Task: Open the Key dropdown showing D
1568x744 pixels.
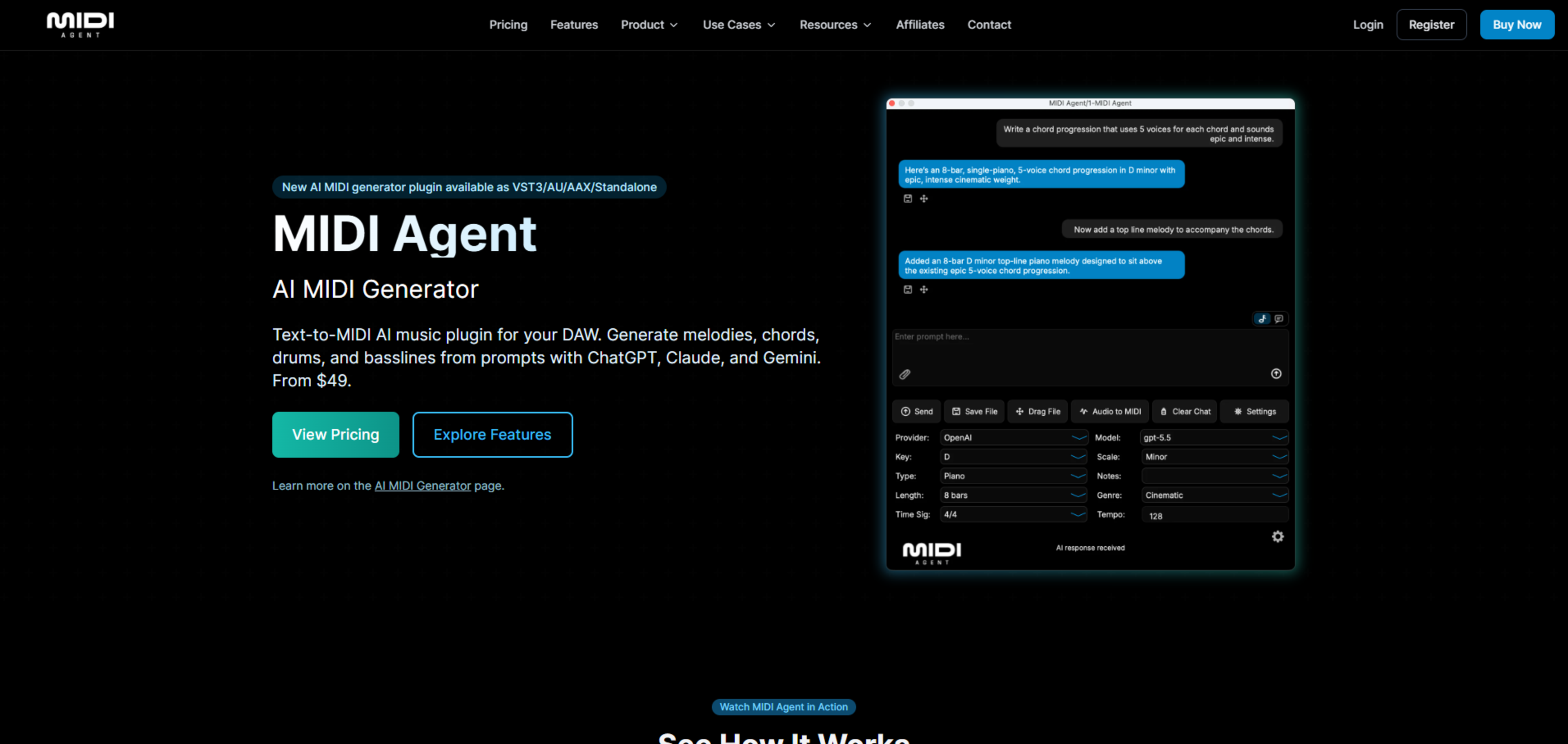Action: (x=1013, y=457)
